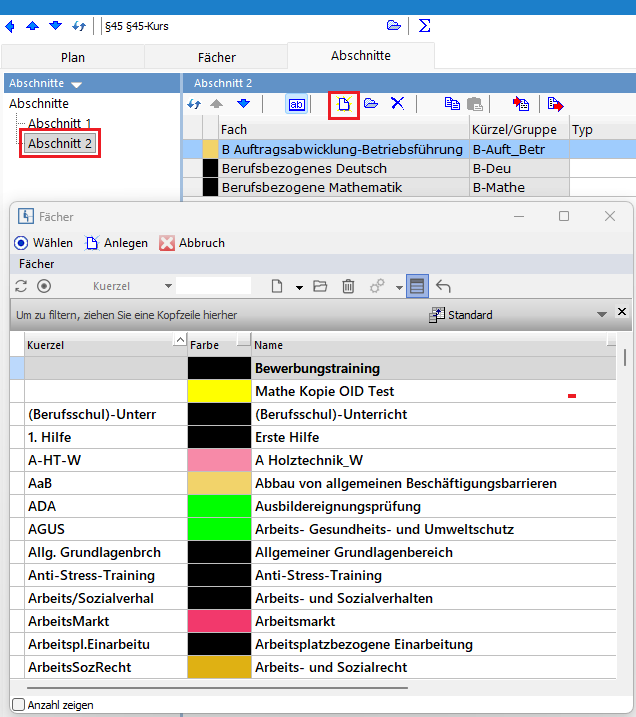This screenshot has height=717, width=636.
Task: Click the blue X delete icon
Action: click(x=397, y=103)
